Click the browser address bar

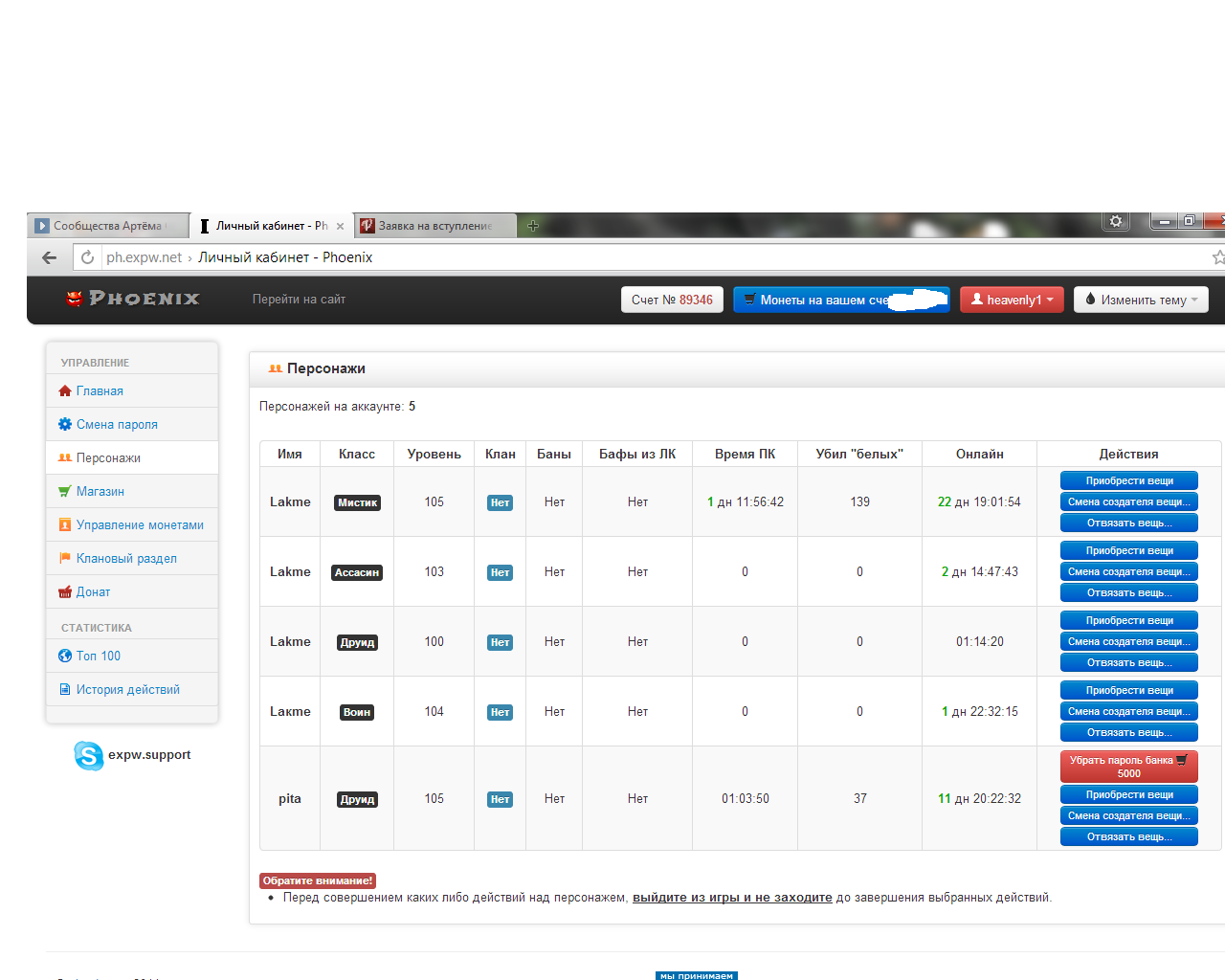coord(651,257)
